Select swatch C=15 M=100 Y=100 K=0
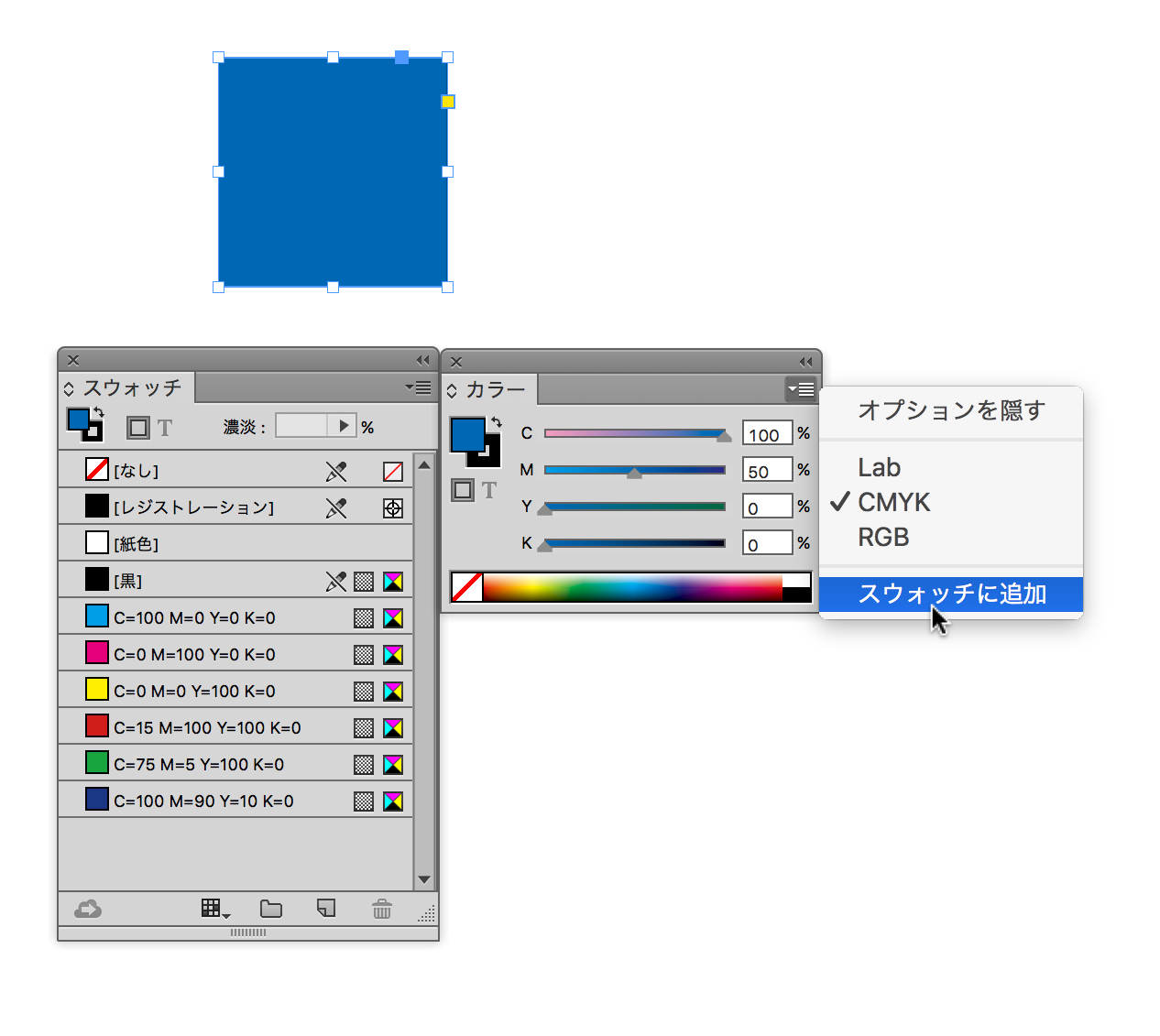This screenshot has height=1036, width=1160. point(235,726)
